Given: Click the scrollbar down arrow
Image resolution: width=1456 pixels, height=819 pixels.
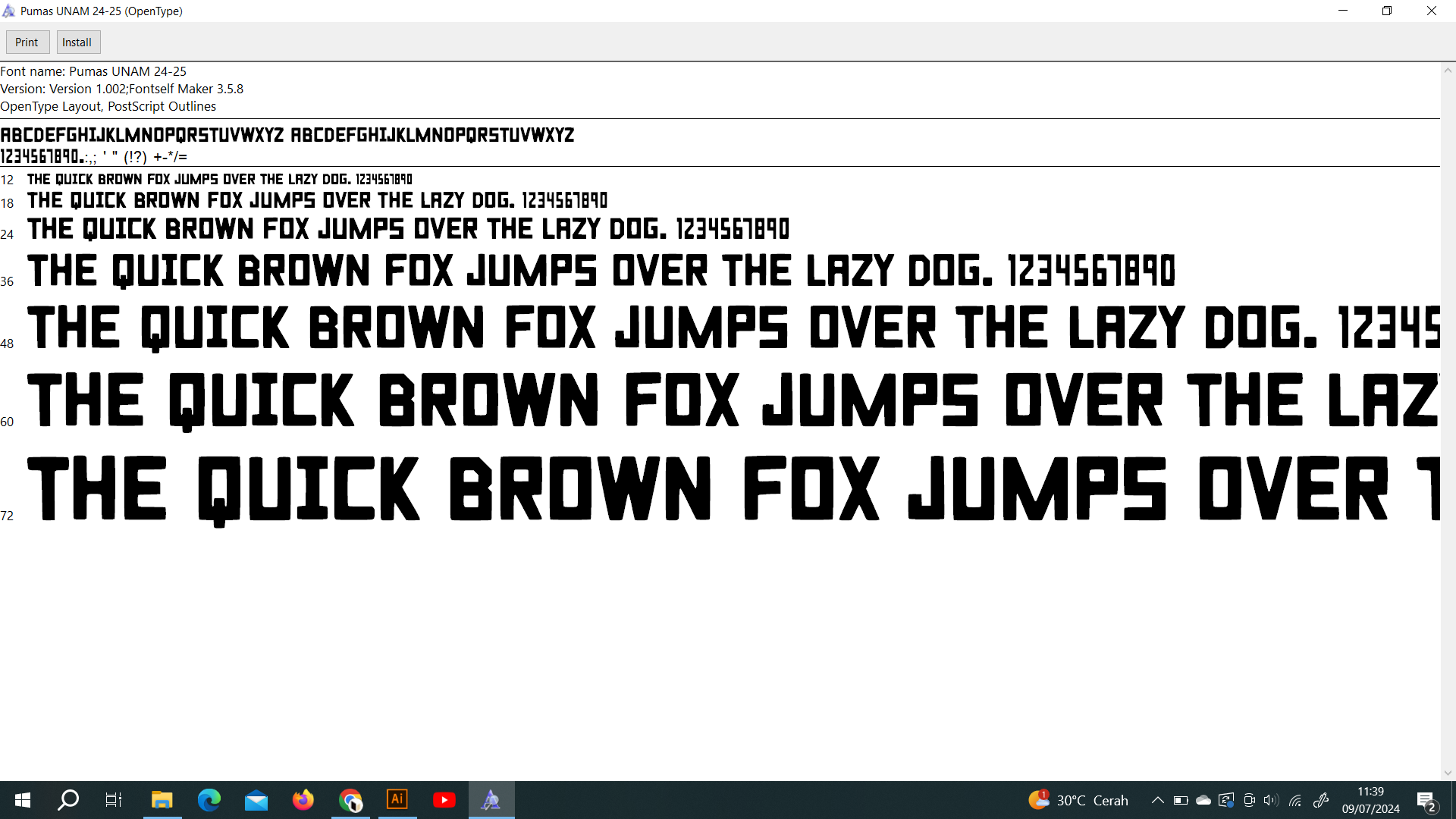Looking at the screenshot, I should pos(1448,773).
